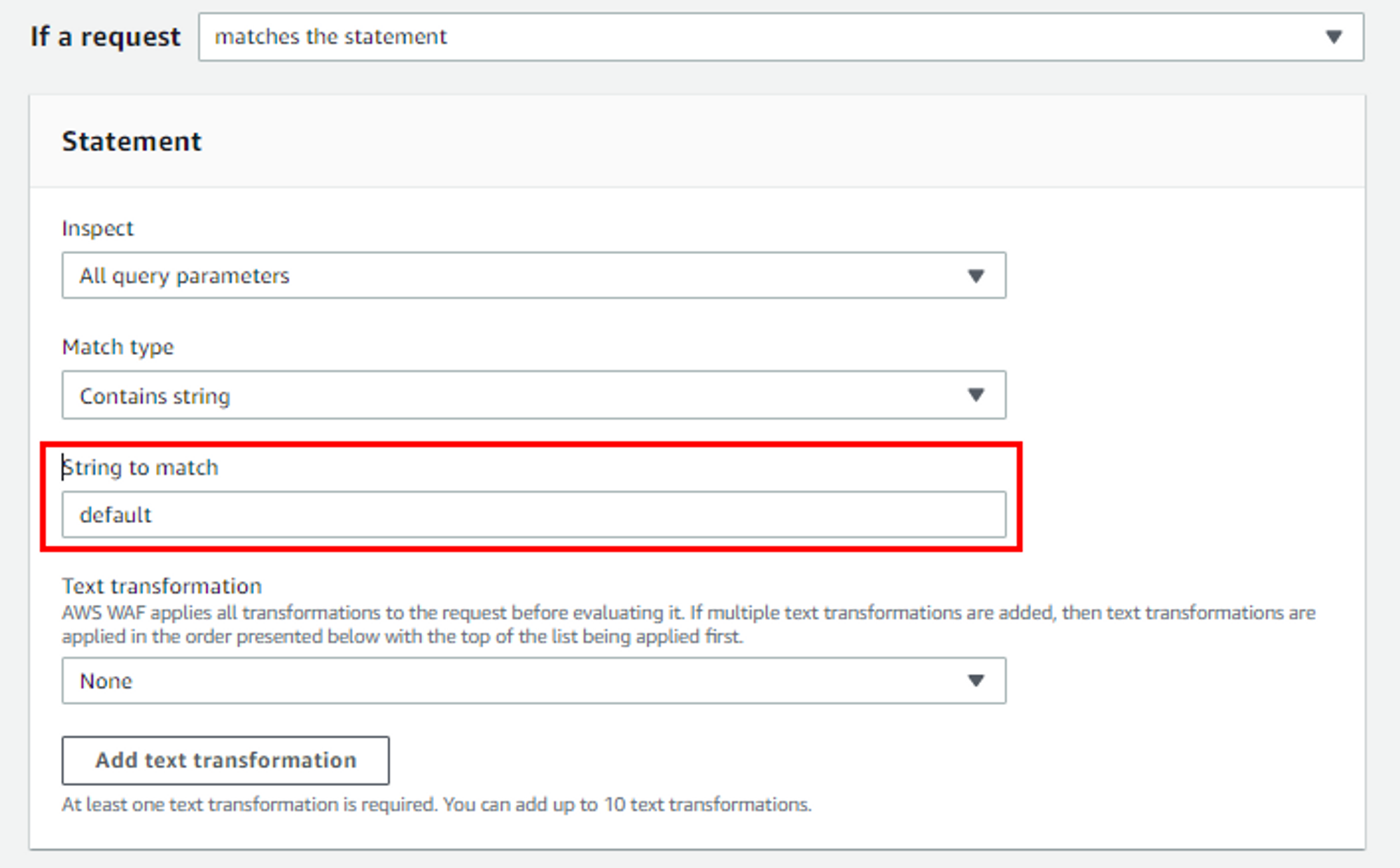Click the word 'default' in the input
This screenshot has height=868, width=1400.
[x=115, y=515]
